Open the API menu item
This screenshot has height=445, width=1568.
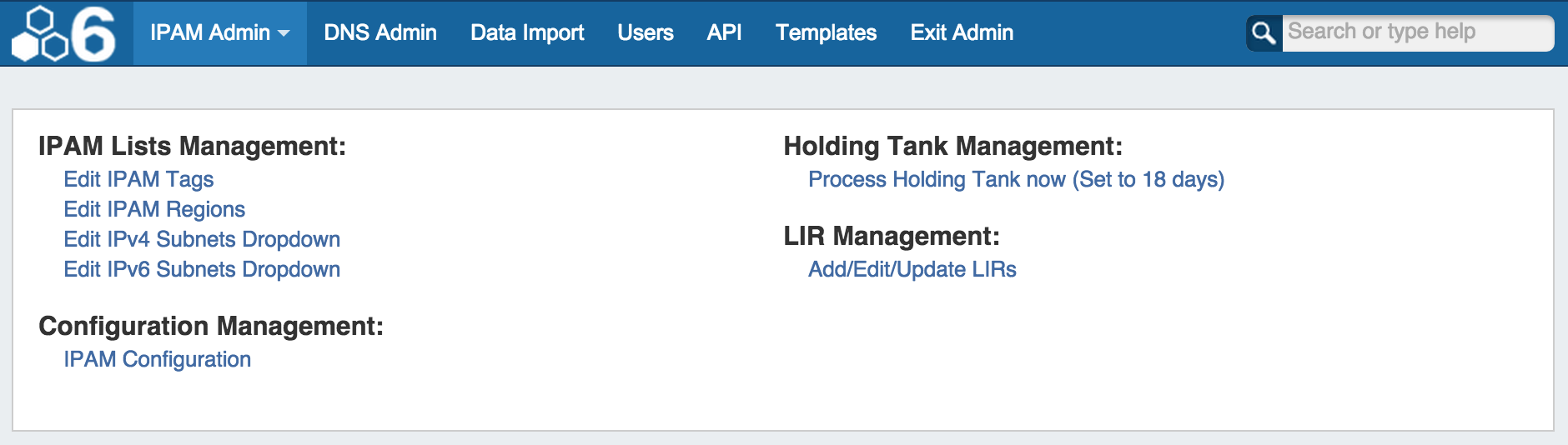(724, 33)
